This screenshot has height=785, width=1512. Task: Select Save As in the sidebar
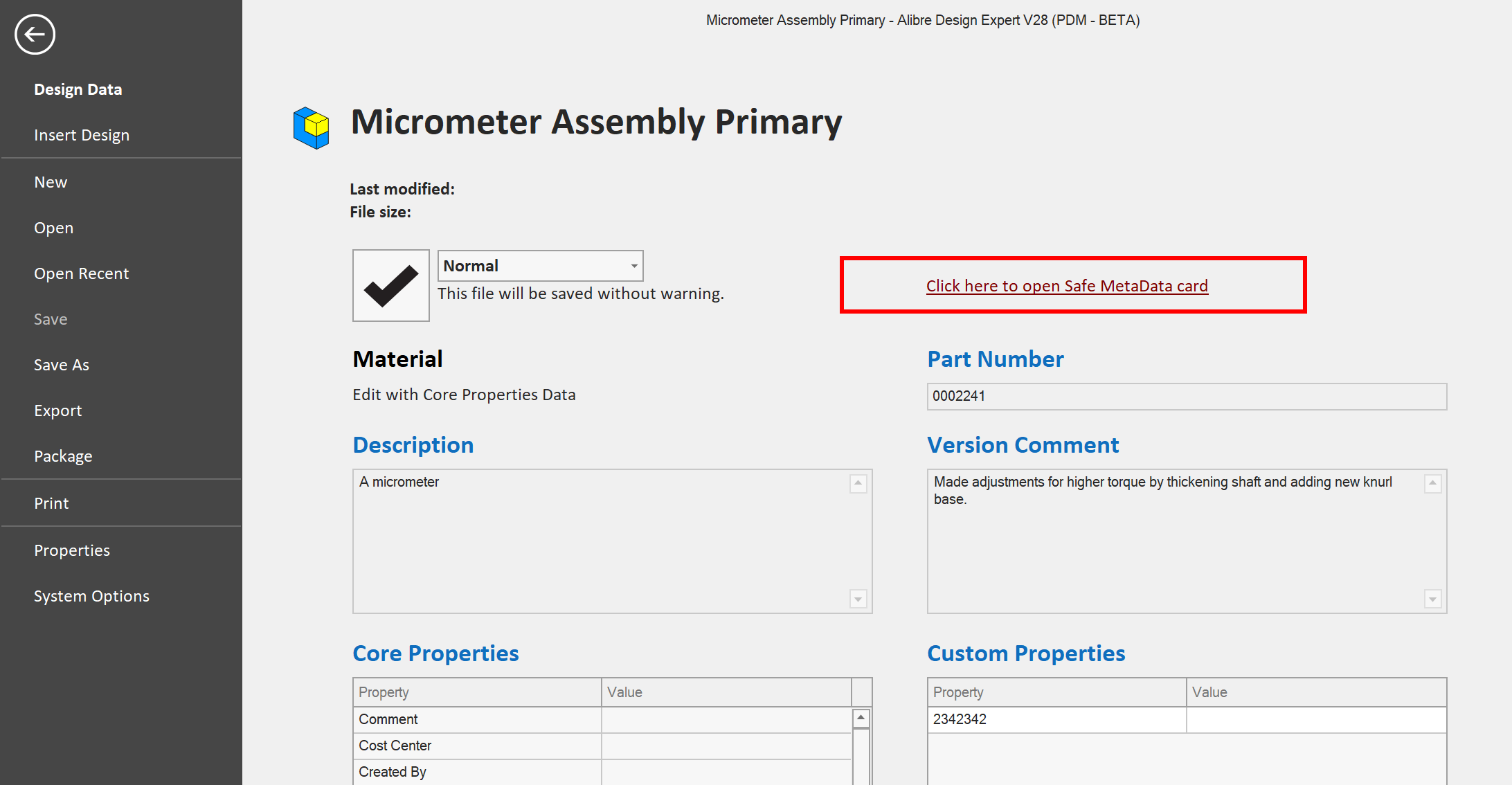[x=62, y=365]
